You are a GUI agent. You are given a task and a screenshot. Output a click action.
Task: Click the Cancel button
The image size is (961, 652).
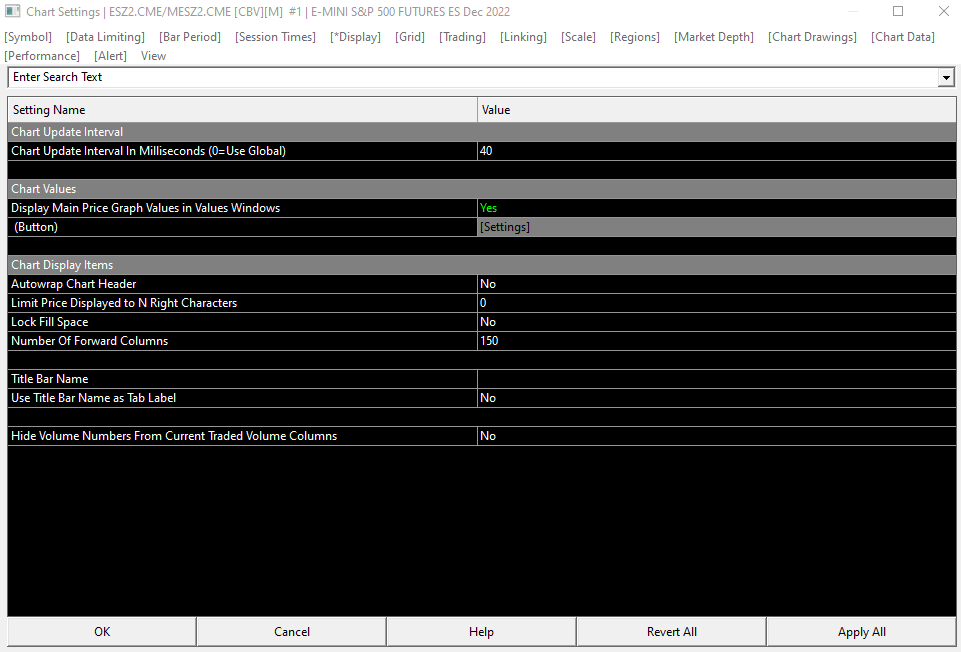pyautogui.click(x=292, y=632)
